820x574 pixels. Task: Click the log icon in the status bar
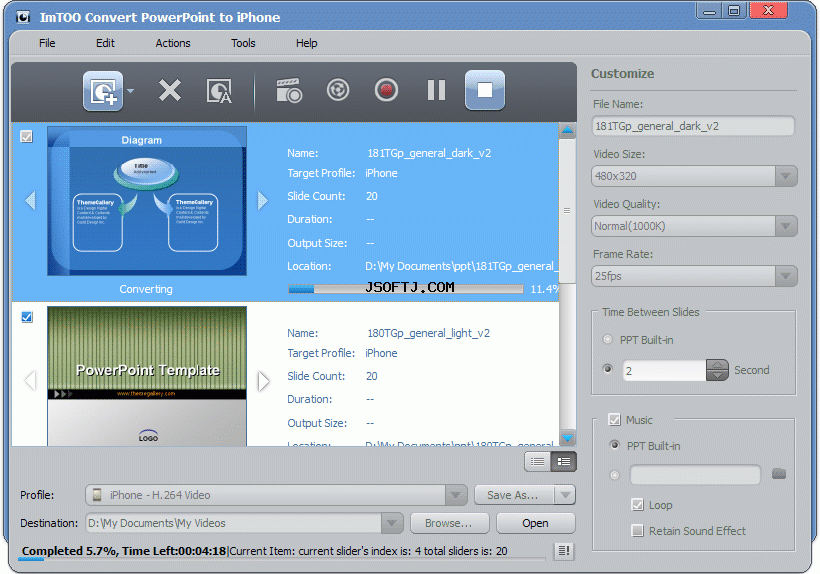click(564, 550)
